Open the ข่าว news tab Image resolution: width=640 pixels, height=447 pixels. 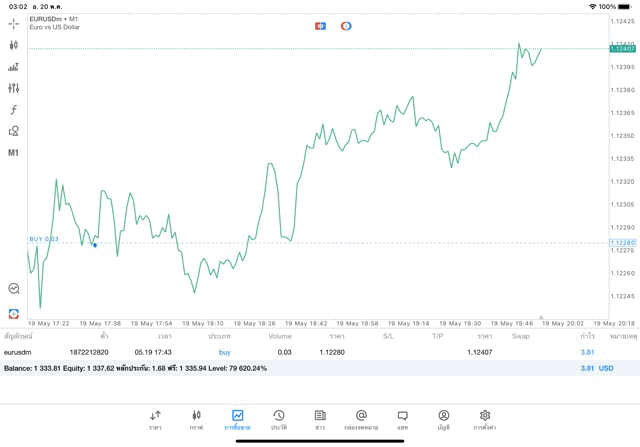pos(319,419)
